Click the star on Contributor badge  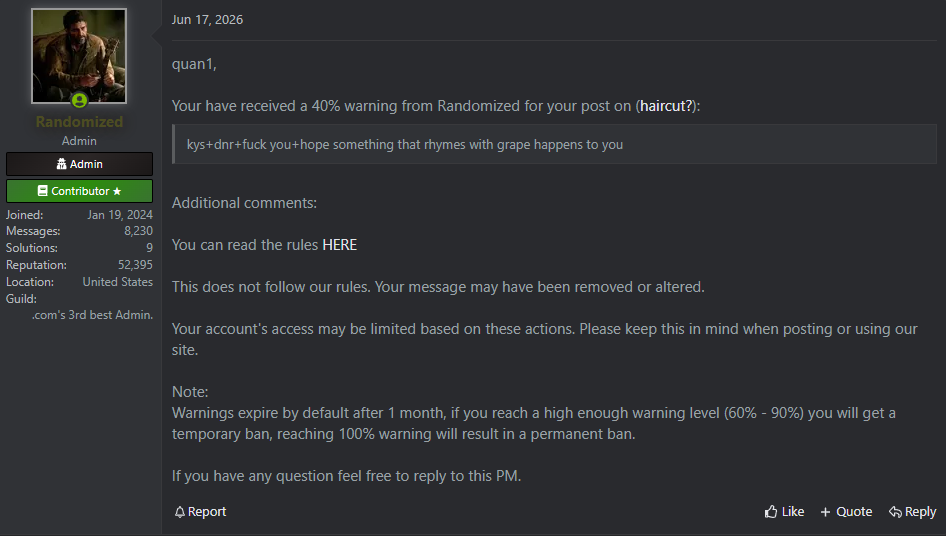[117, 191]
